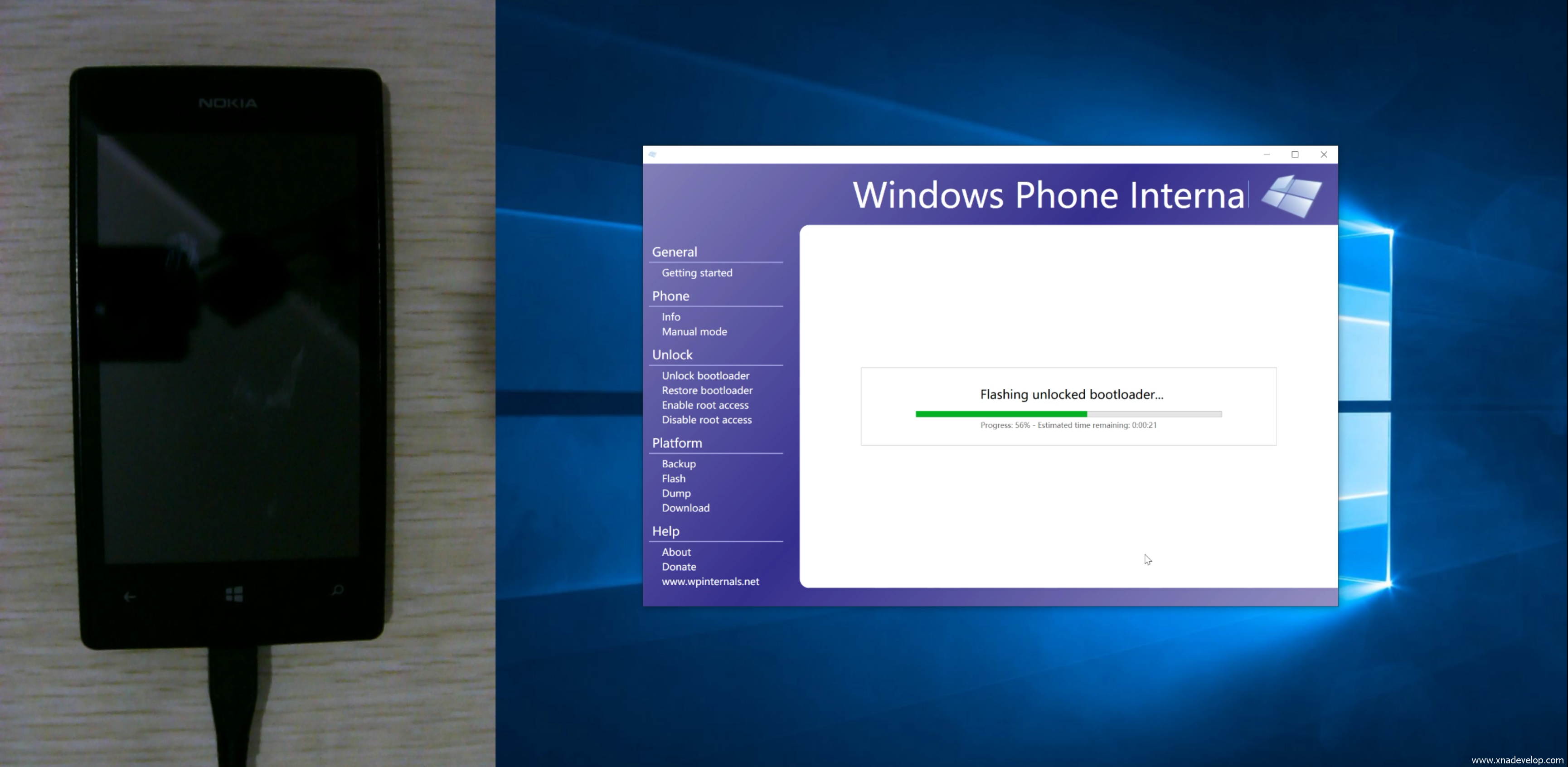The height and width of the screenshot is (767, 1568).
Task: Click the Windows logo in app header
Action: coord(1291,196)
